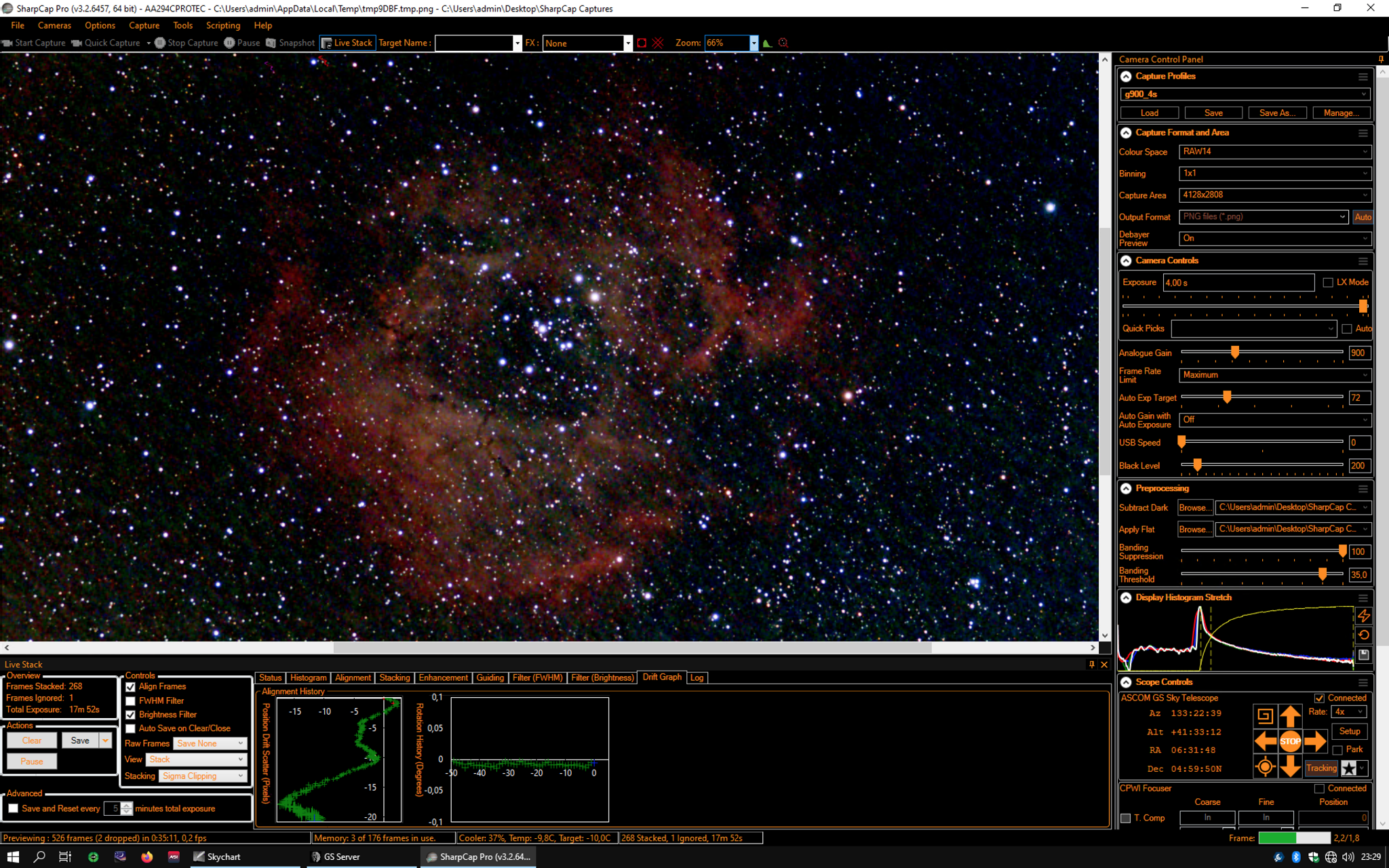Open the Display Histogram Stretch section menu icon
This screenshot has height=868, width=1389.
[x=1363, y=598]
